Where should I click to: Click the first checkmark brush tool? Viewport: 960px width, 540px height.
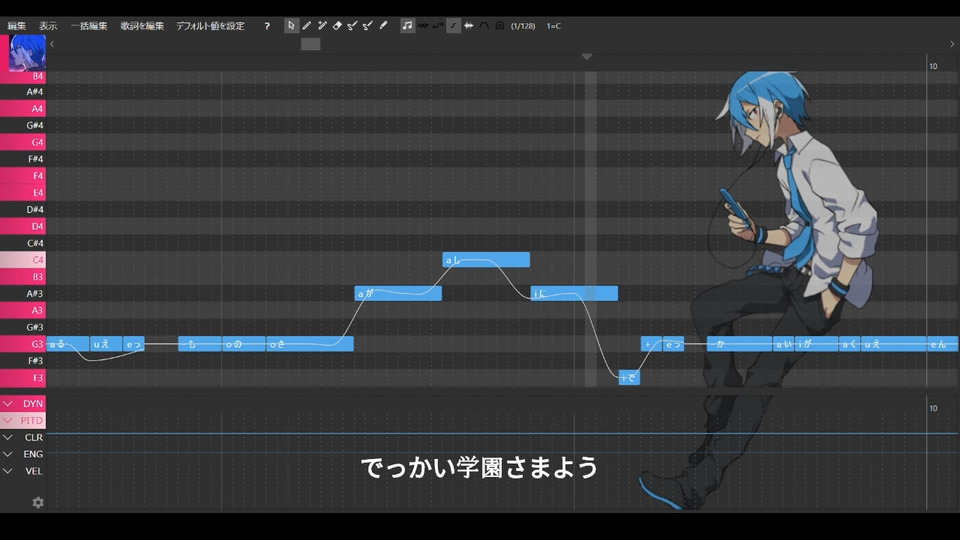(353, 26)
